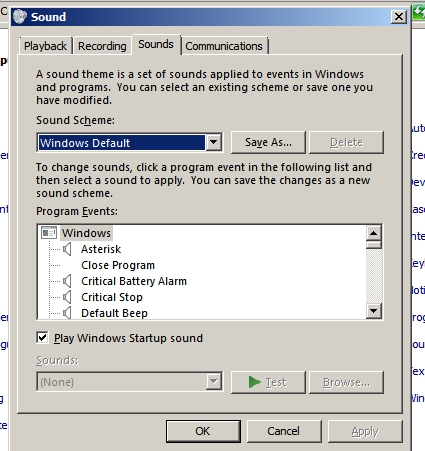Select the Windows Default scheme combo box

point(129,143)
